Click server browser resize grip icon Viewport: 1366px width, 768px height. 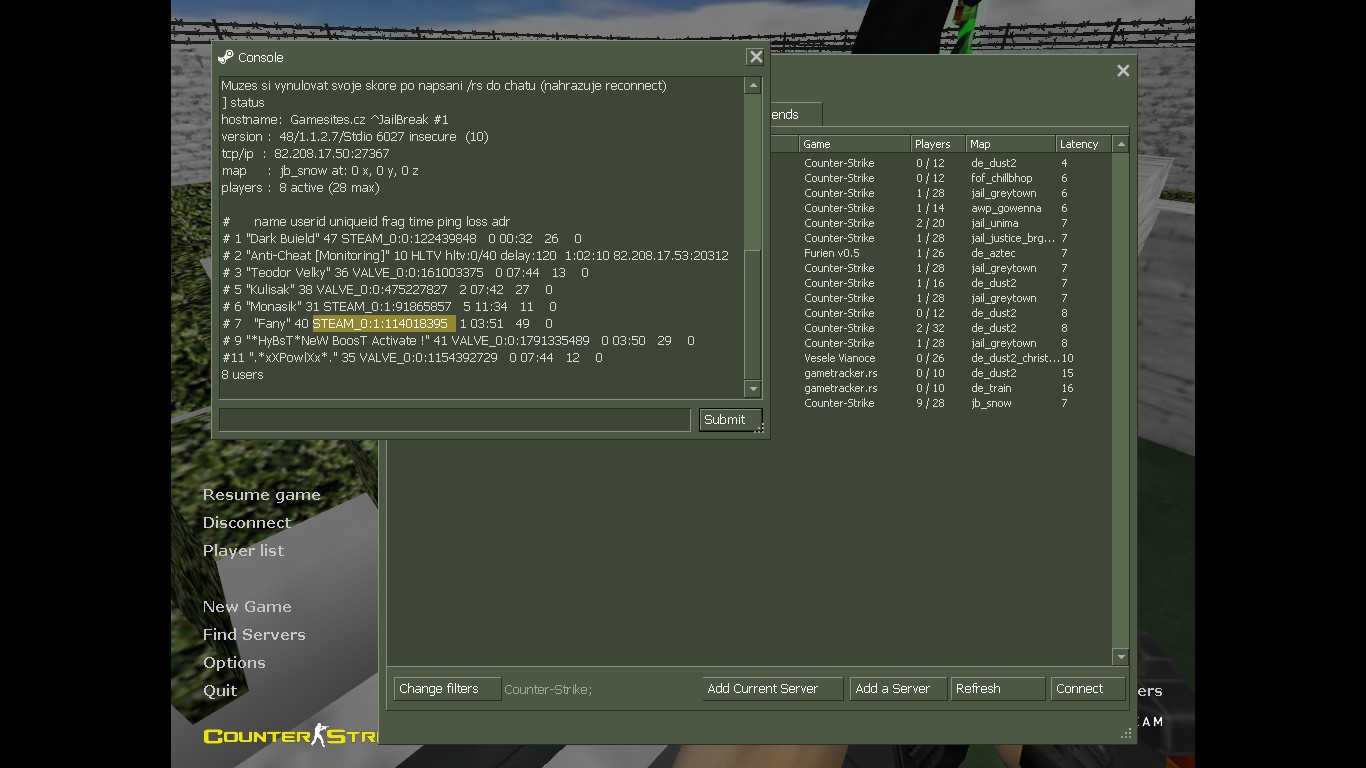(1126, 733)
